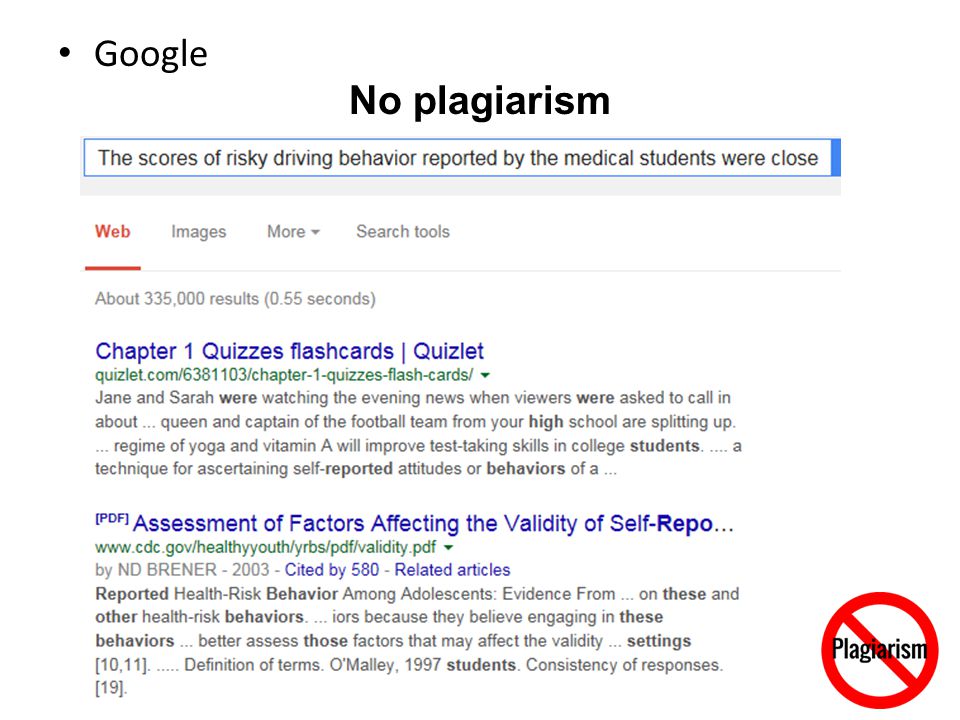Click the blue search button edge
Image resolution: width=960 pixels, height=720 pixels.
(x=836, y=158)
